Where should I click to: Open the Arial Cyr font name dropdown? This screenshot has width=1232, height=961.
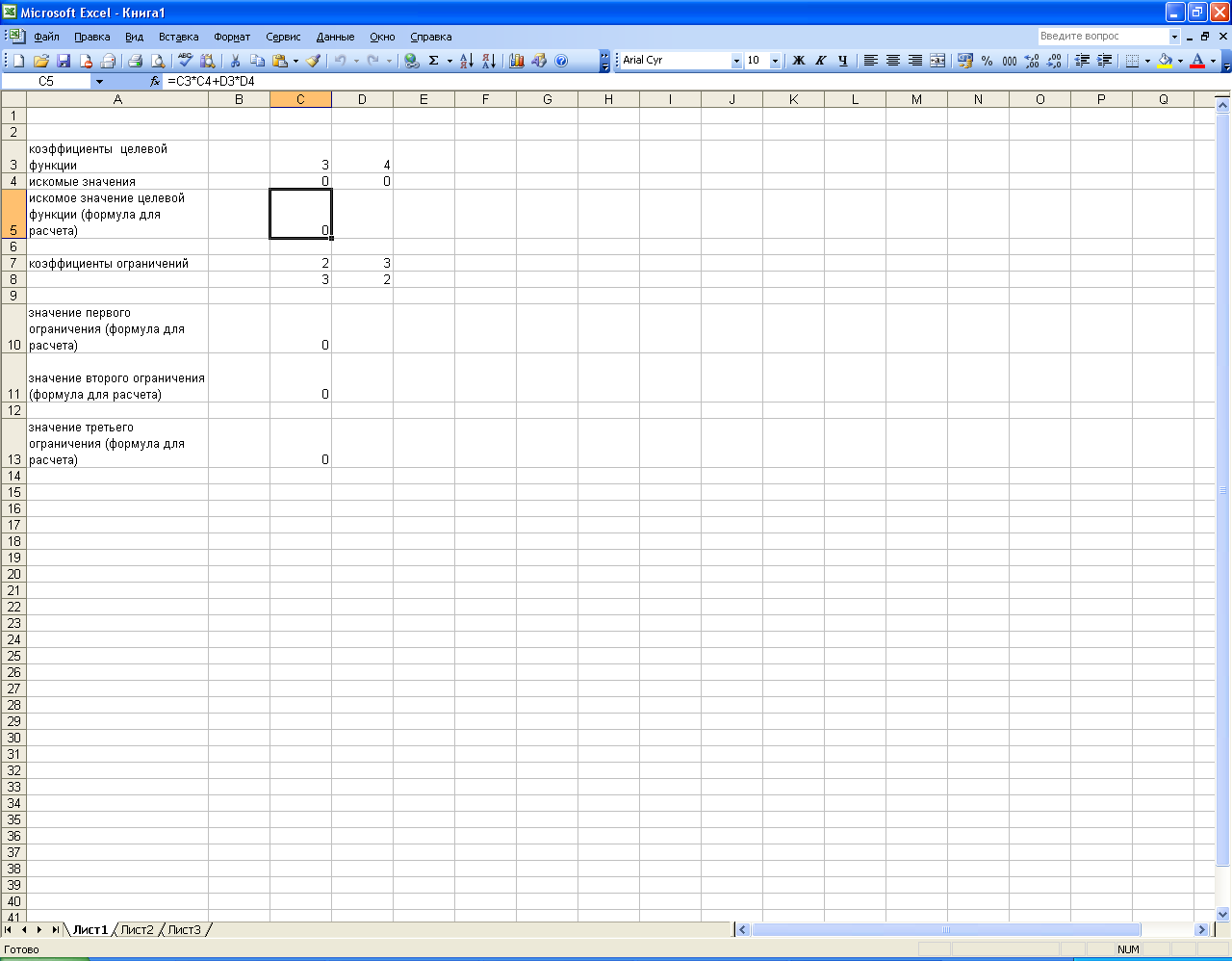[x=736, y=61]
